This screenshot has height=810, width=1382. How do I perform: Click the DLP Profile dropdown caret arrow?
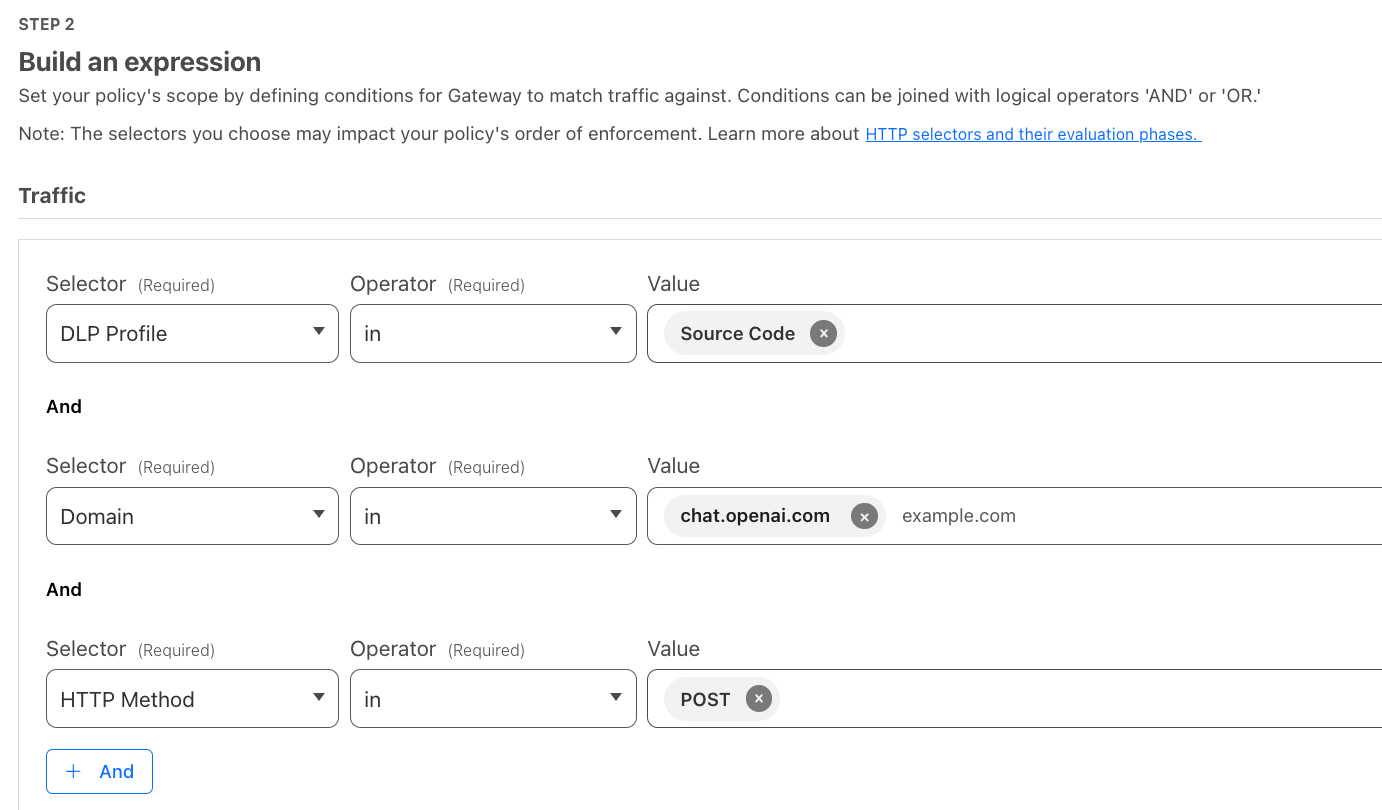coord(318,332)
